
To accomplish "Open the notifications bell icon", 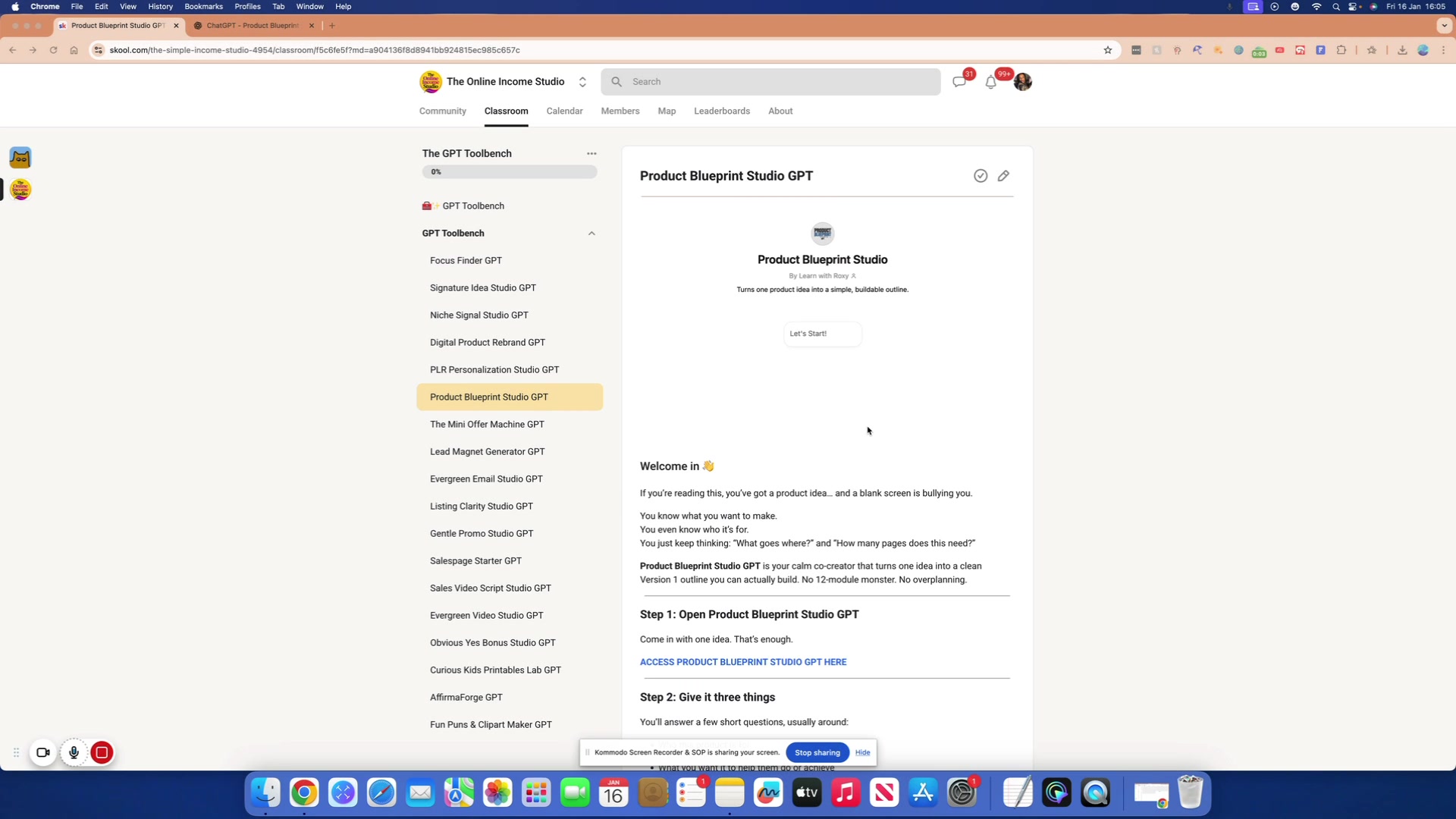I will (x=990, y=82).
